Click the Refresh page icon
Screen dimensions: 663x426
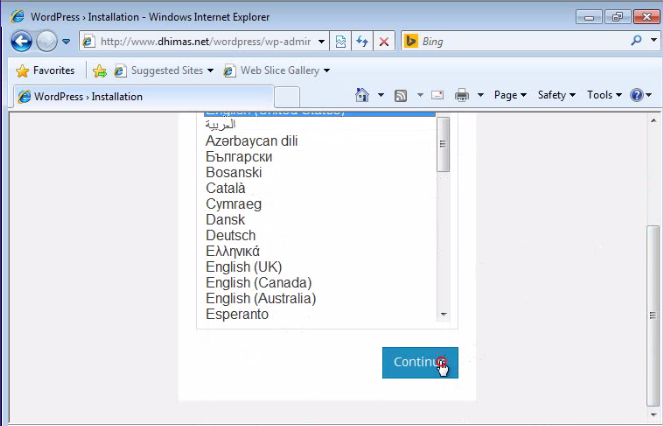(x=362, y=41)
